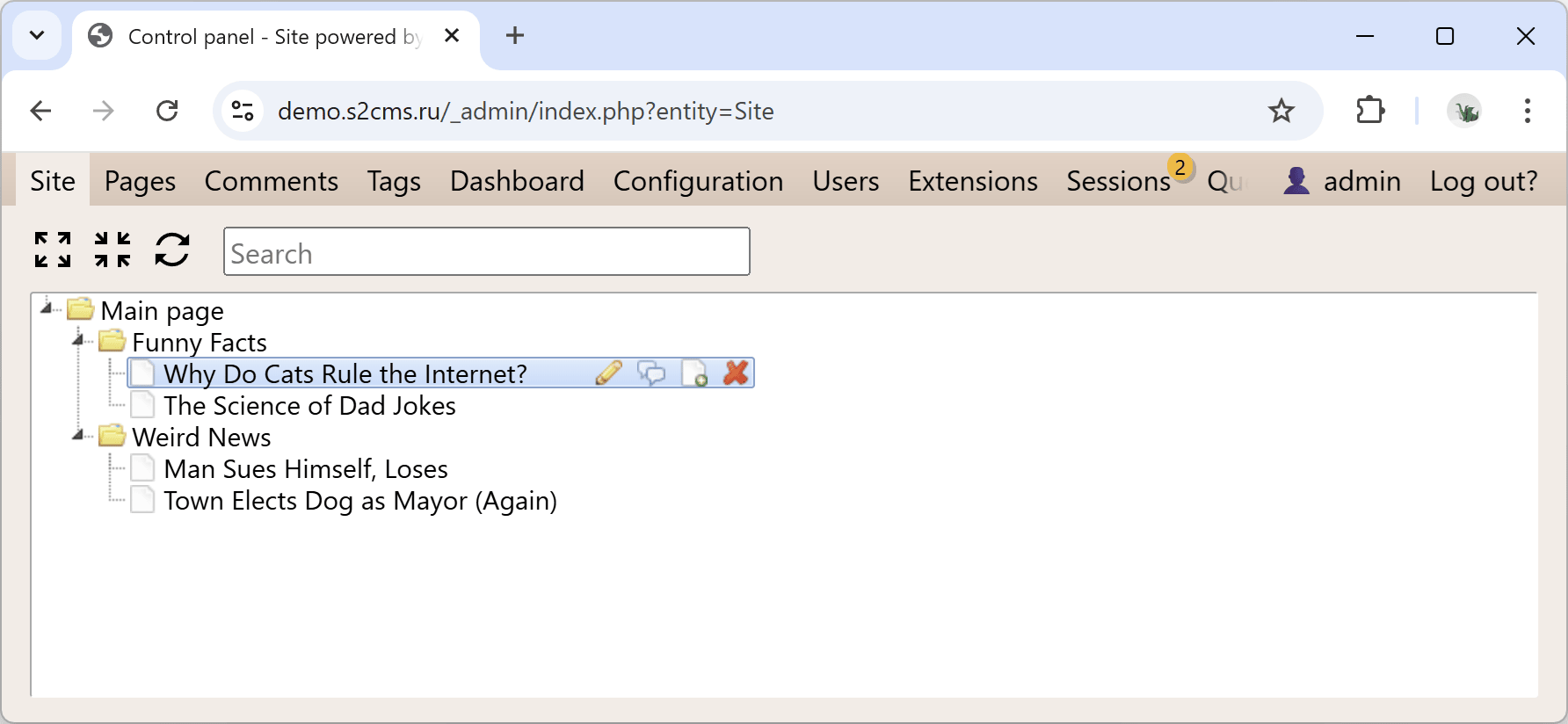This screenshot has width=1568, height=724.
Task: Open the Users tab
Action: [846, 181]
